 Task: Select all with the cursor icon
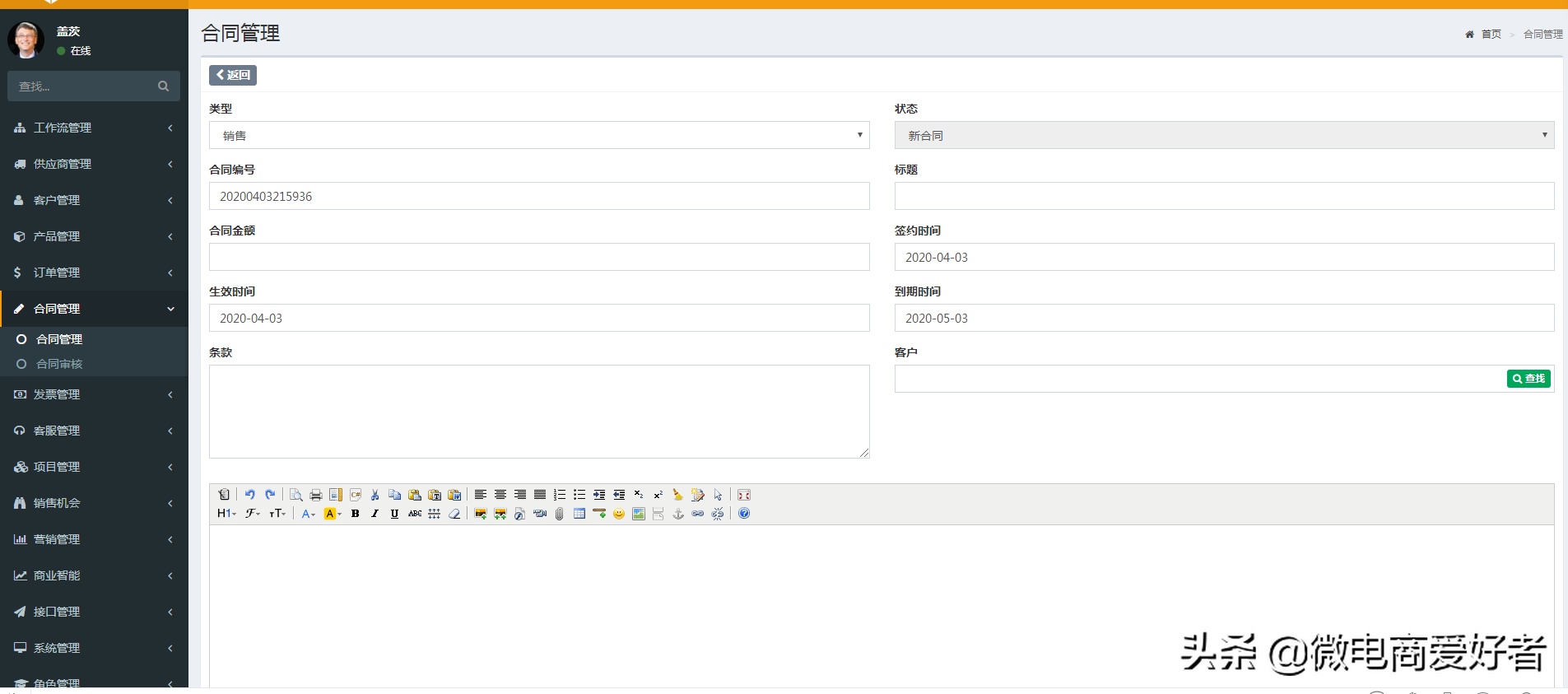[718, 495]
